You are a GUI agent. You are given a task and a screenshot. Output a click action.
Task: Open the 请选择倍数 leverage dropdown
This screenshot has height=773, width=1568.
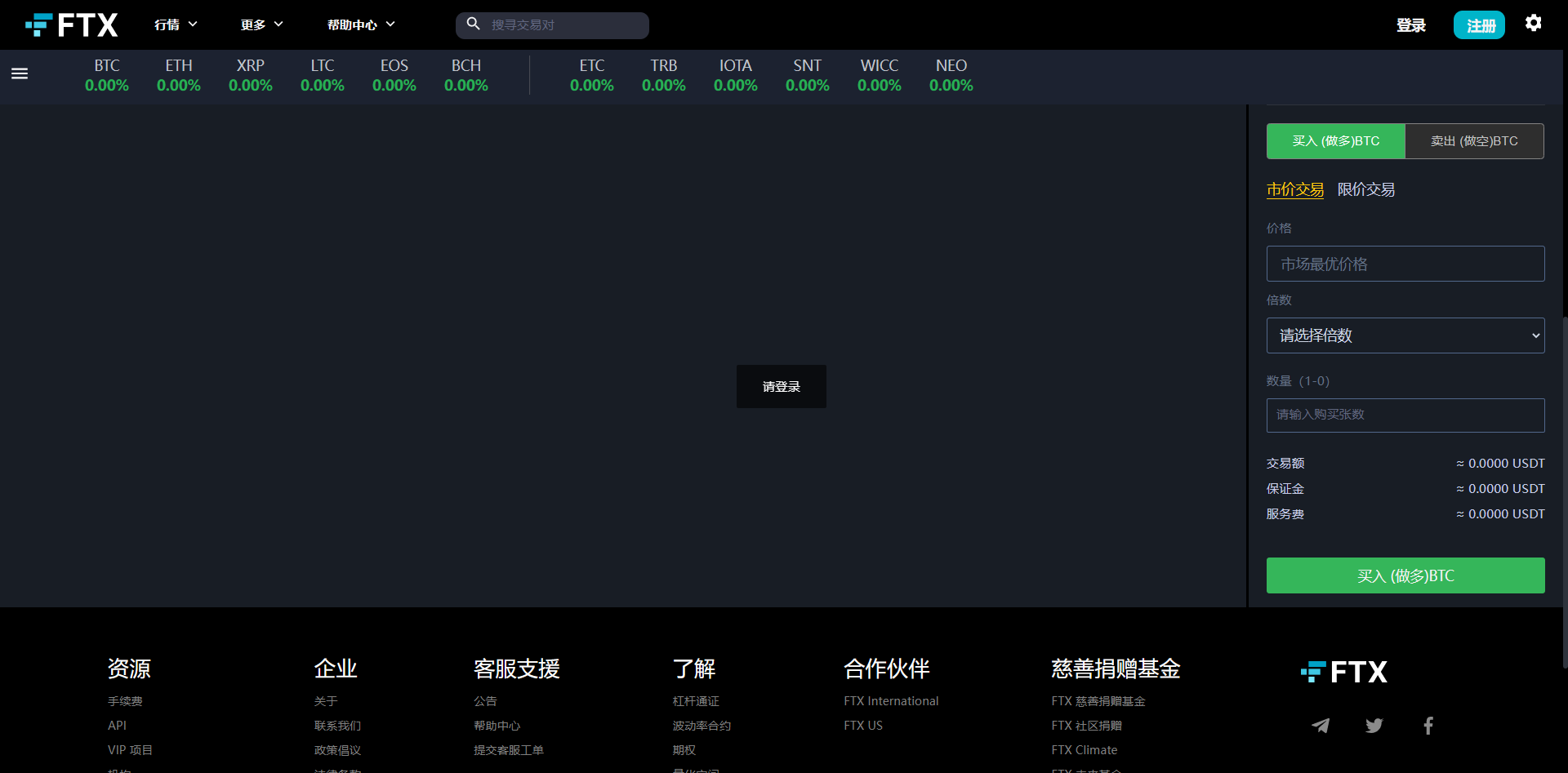click(1405, 335)
